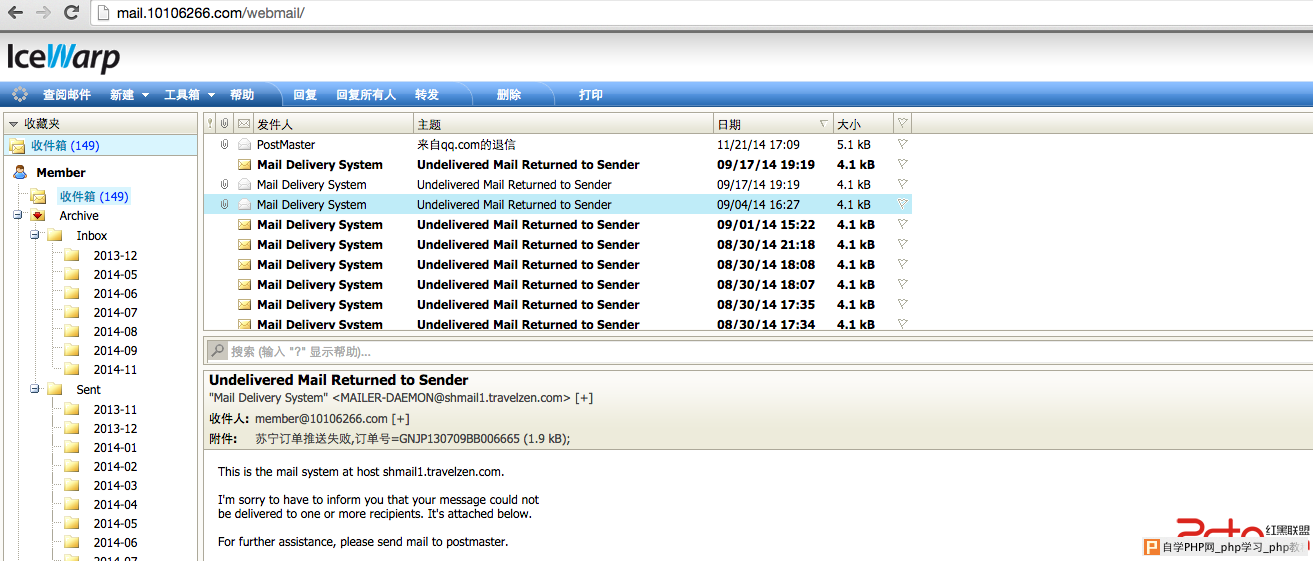Sort by the 主题 column header
This screenshot has width=1313, height=561.
[x=564, y=124]
